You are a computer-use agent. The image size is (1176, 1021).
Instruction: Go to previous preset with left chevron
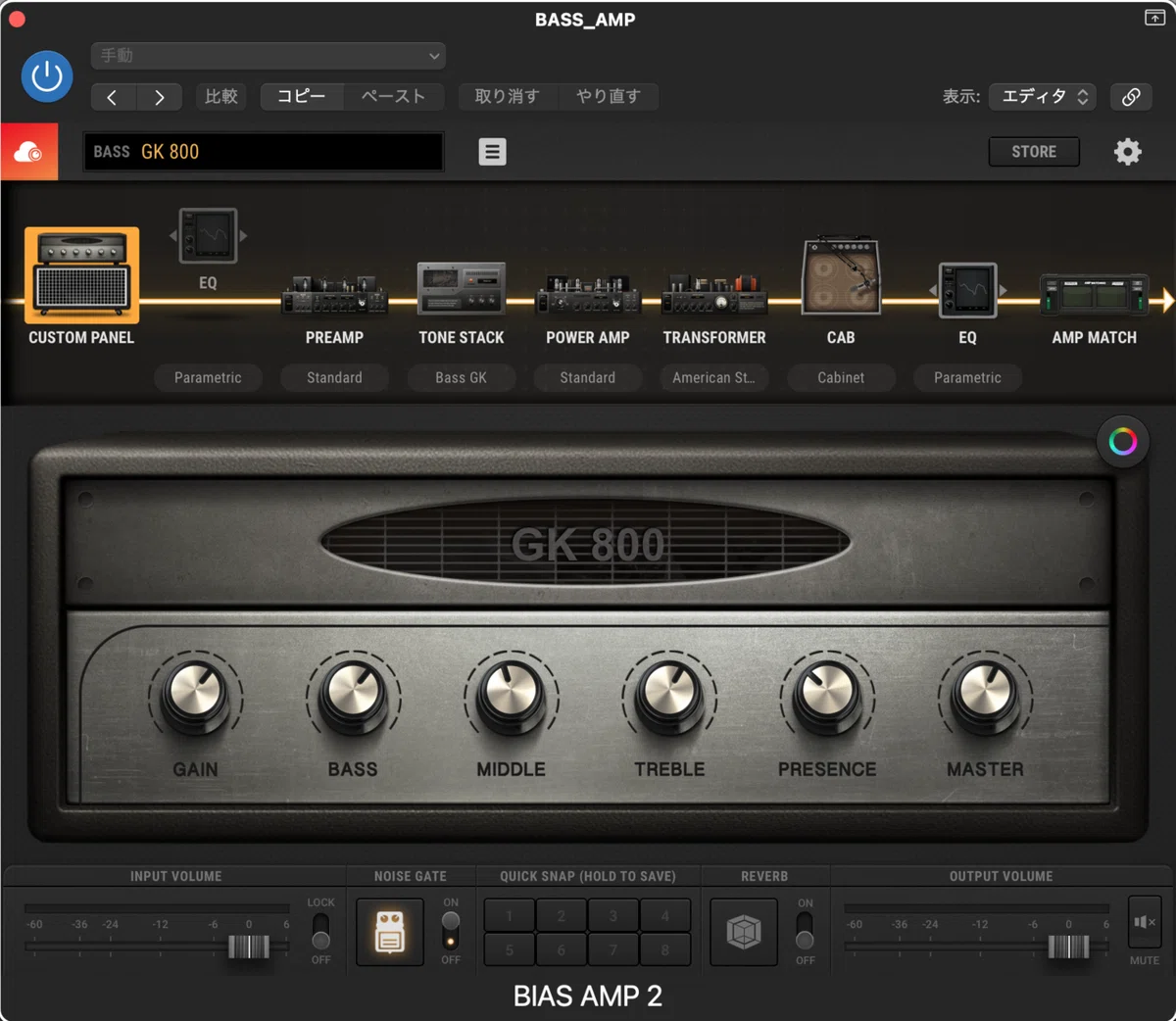(113, 97)
